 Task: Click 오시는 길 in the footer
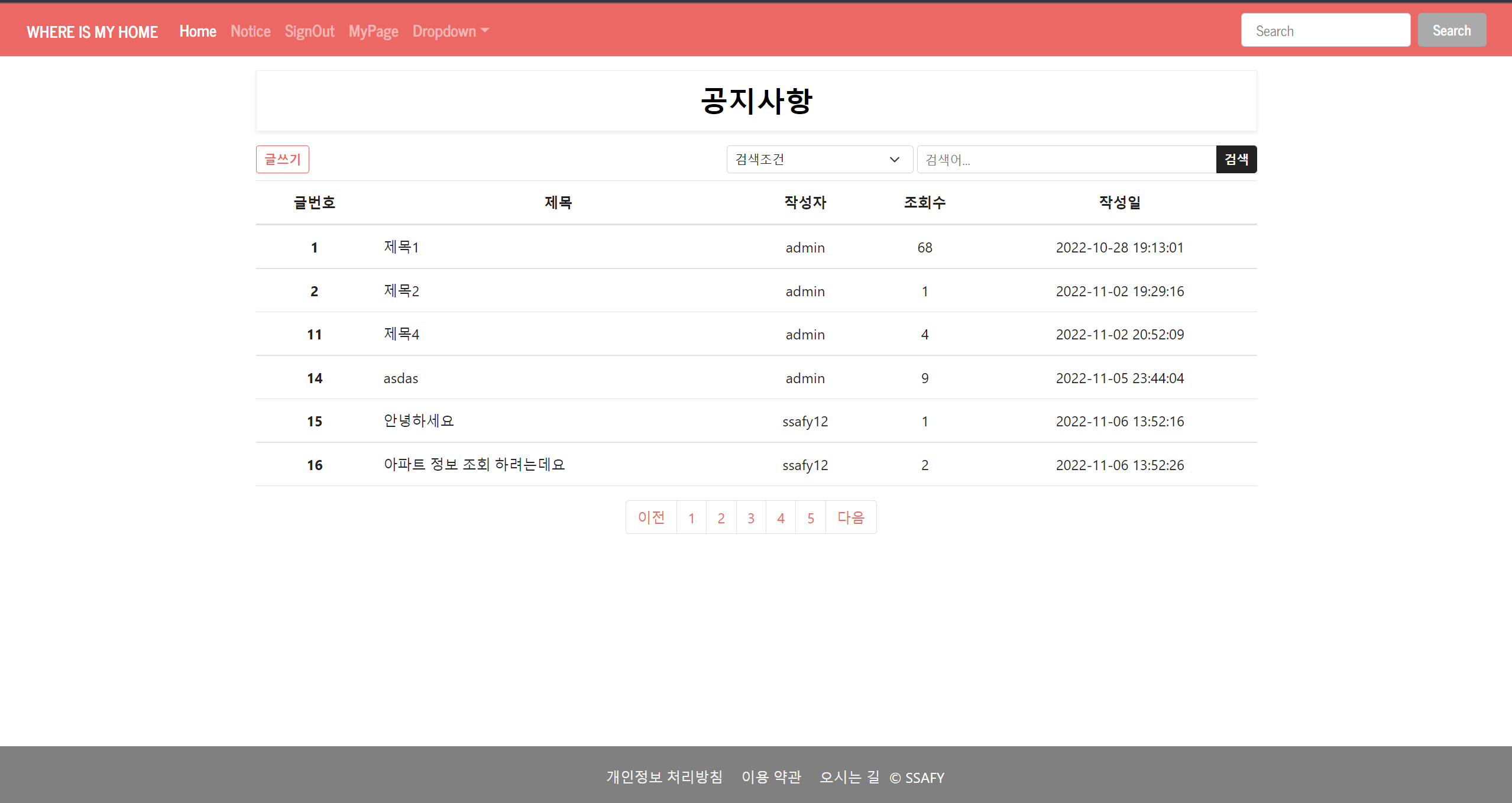coord(849,777)
